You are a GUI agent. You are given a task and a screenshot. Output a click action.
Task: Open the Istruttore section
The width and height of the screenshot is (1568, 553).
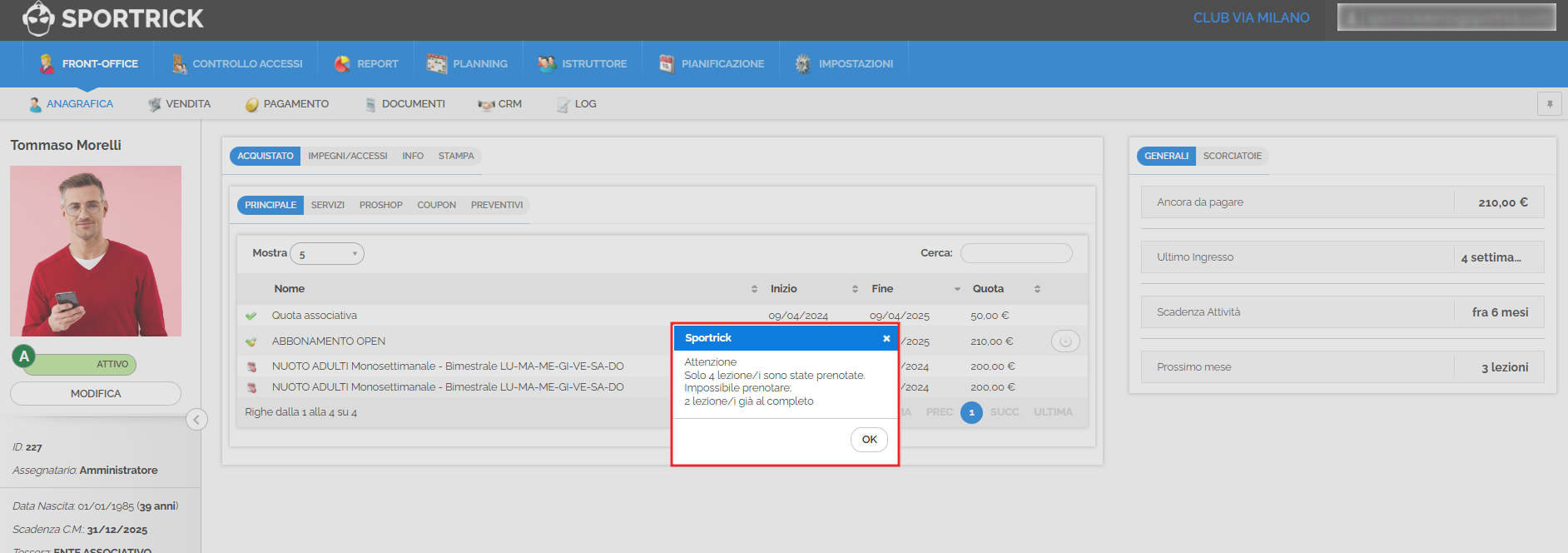582,64
